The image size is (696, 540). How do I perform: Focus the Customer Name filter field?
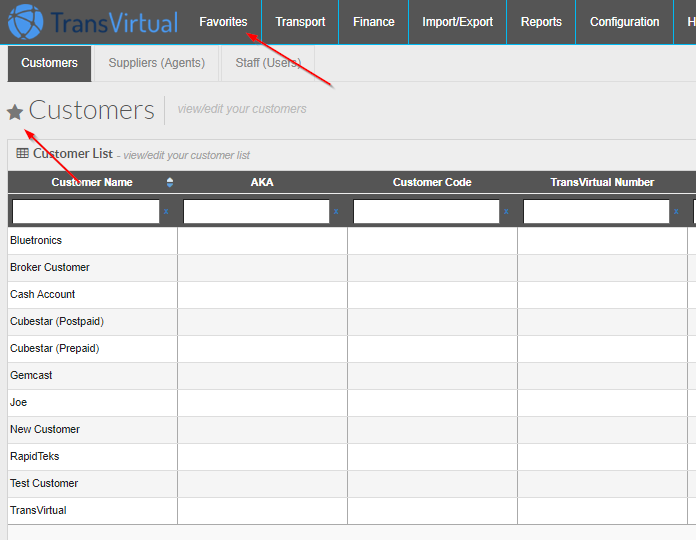click(86, 211)
